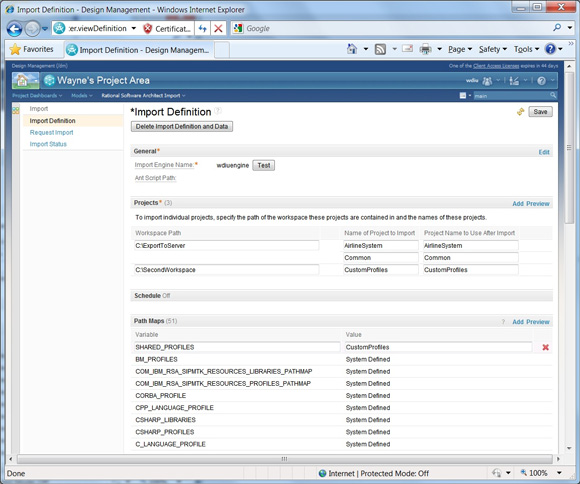This screenshot has width=580, height=484.
Task: Expand Home icon dropdown arrow
Action: 365,49
